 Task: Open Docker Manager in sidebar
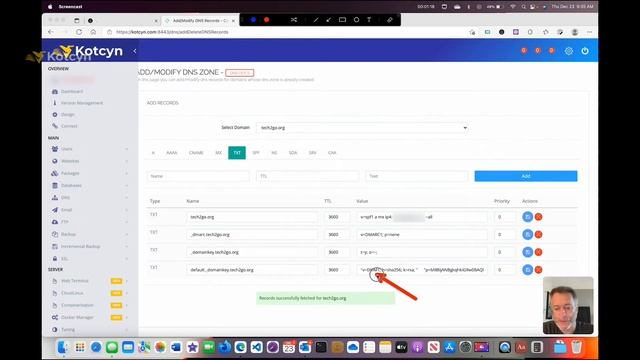(x=77, y=317)
